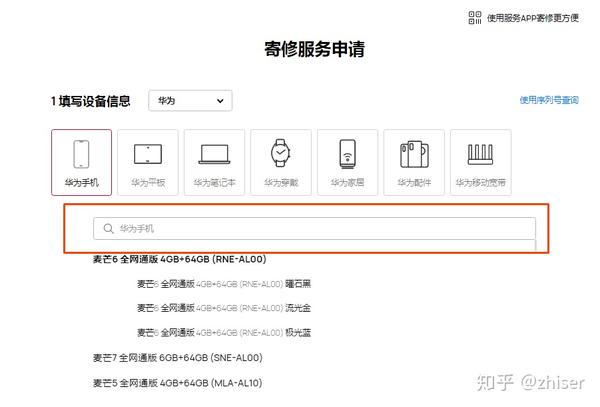Choose the 华为移动宽带 router category
This screenshot has height=407, width=600.
[x=481, y=162]
